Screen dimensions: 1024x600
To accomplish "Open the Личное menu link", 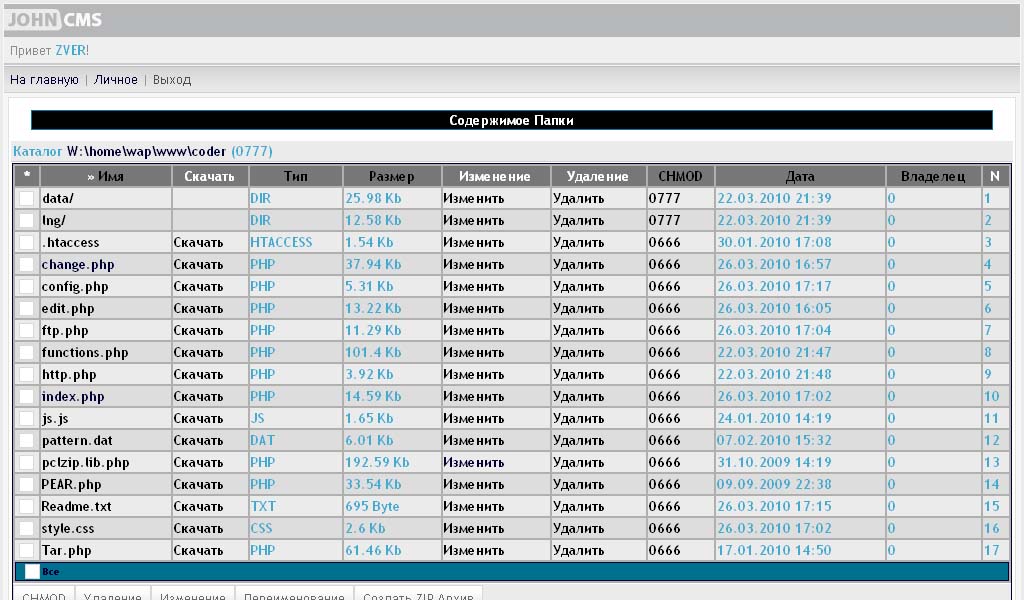I will pos(115,79).
